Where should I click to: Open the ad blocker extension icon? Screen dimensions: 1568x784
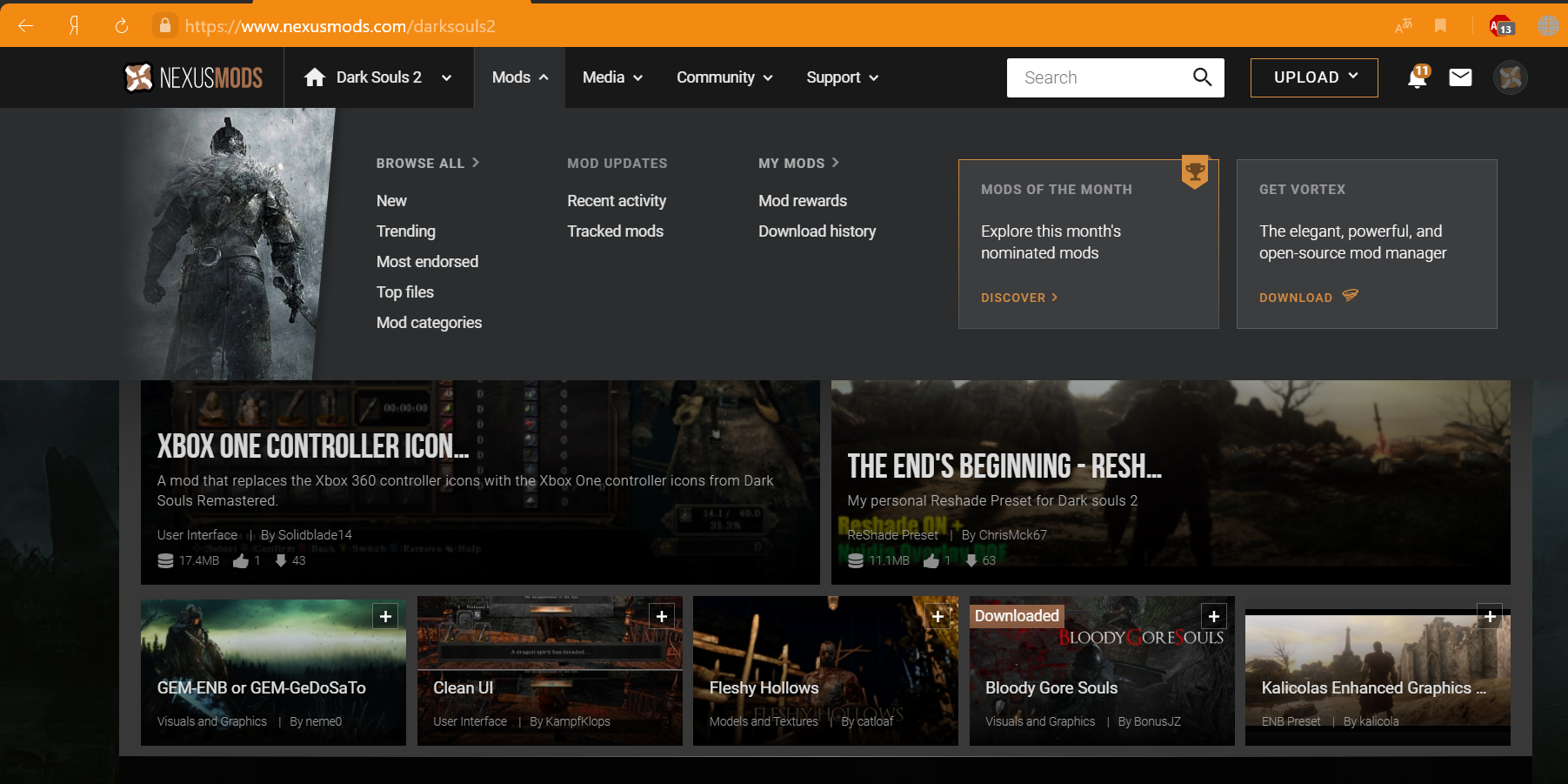[x=1502, y=25]
